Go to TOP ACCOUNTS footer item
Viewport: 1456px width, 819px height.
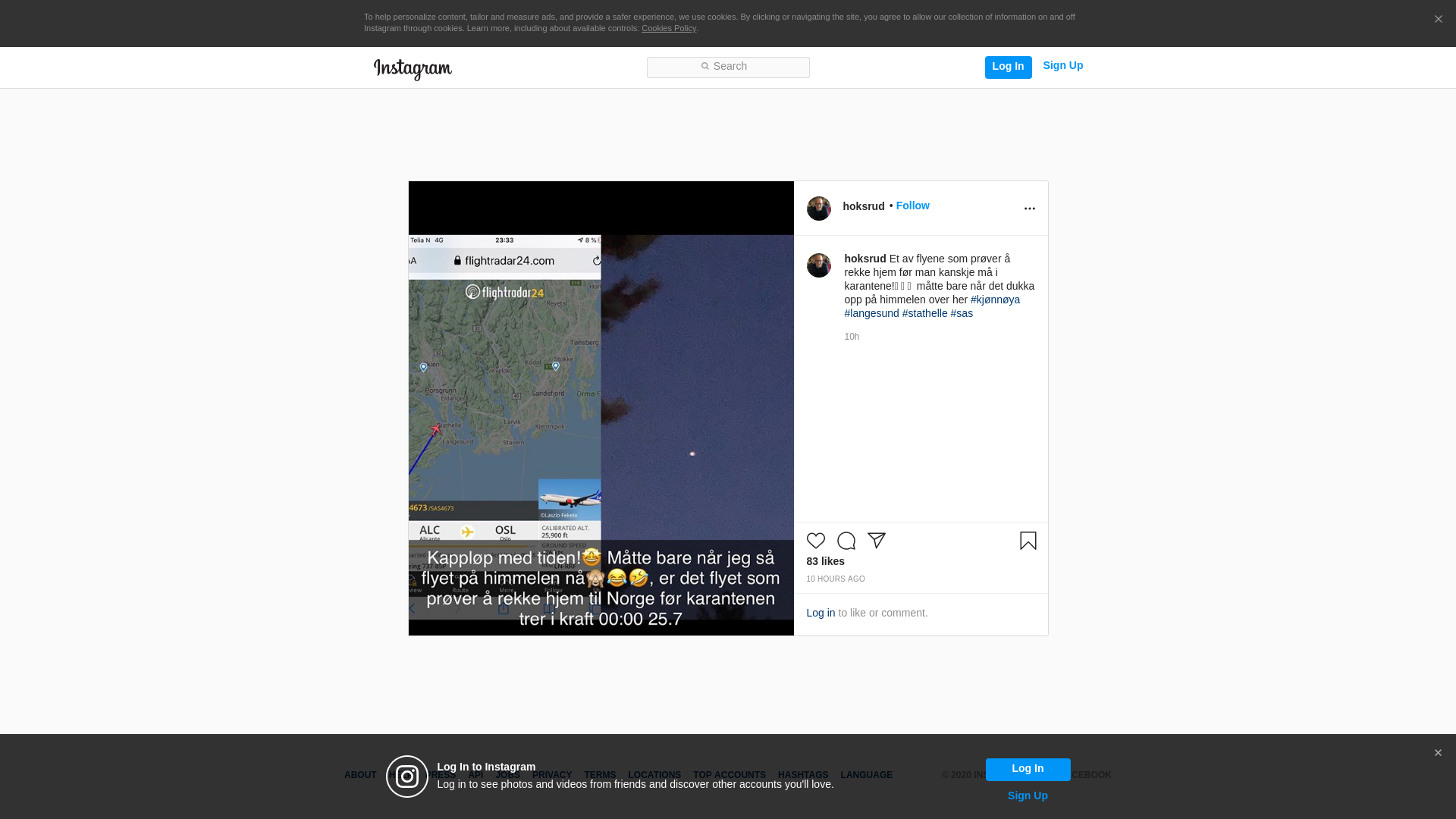tap(729, 775)
